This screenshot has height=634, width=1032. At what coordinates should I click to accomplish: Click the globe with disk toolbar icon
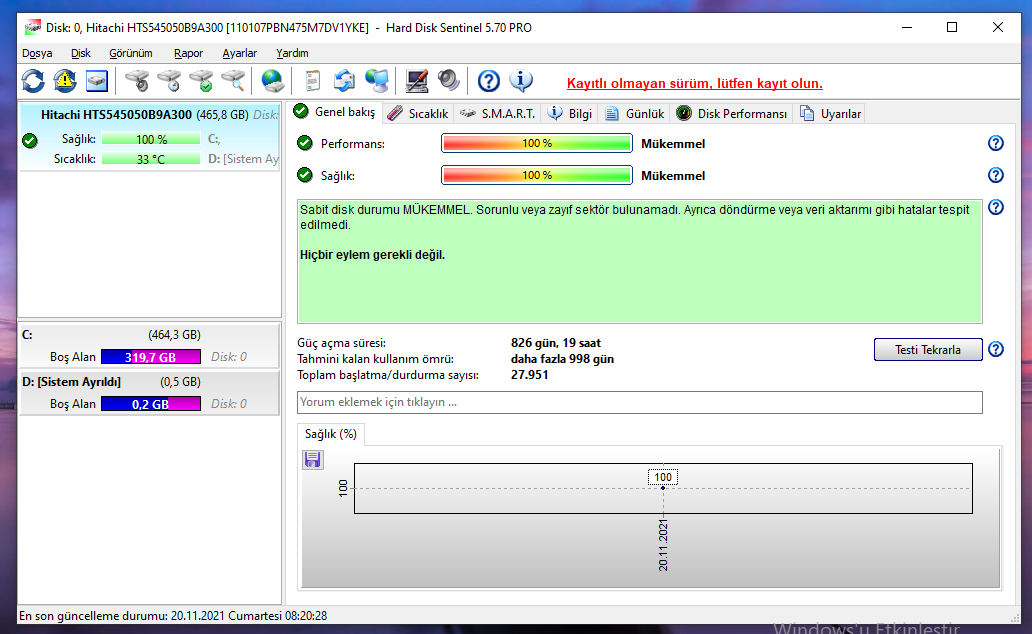[272, 81]
